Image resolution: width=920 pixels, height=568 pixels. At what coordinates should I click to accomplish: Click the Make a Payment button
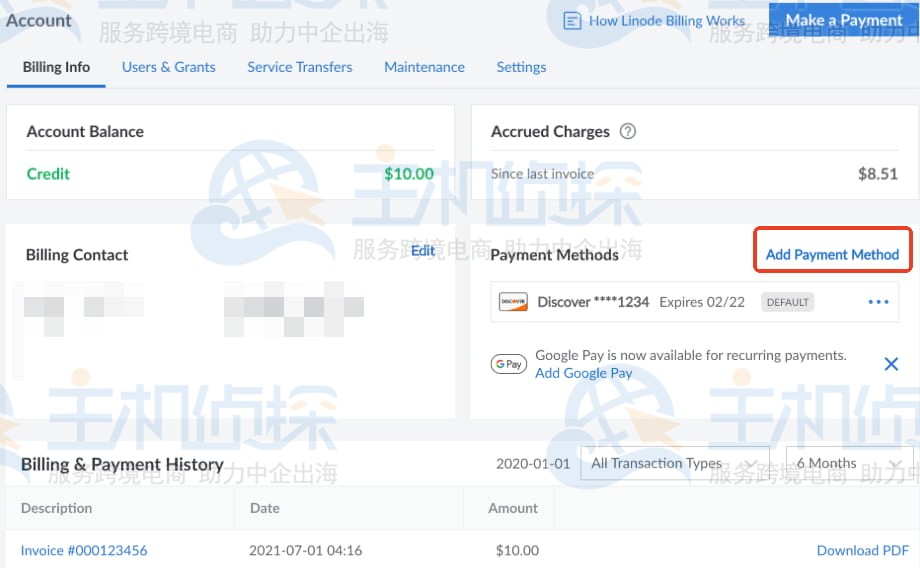pos(844,20)
